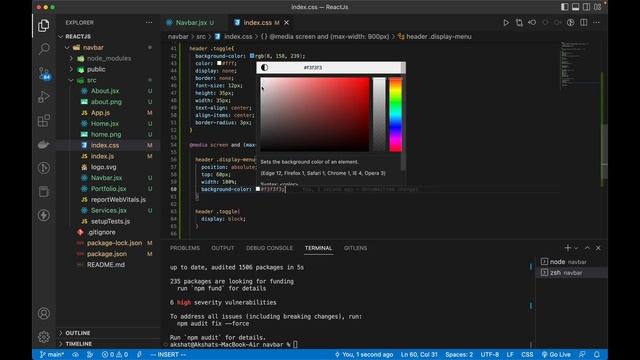Collapse the src folder
The width and height of the screenshot is (640, 360).
click(x=71, y=80)
